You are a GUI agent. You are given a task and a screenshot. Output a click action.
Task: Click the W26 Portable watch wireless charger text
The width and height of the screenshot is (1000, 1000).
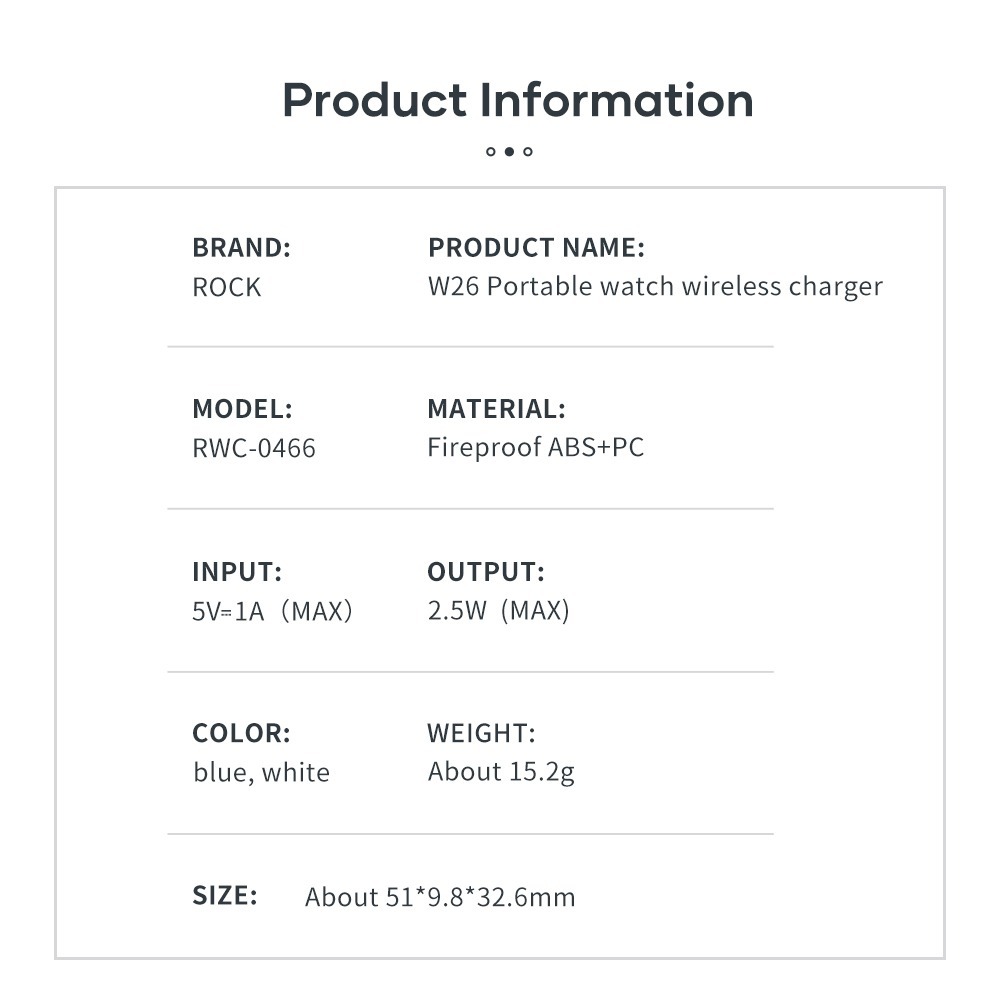[655, 287]
